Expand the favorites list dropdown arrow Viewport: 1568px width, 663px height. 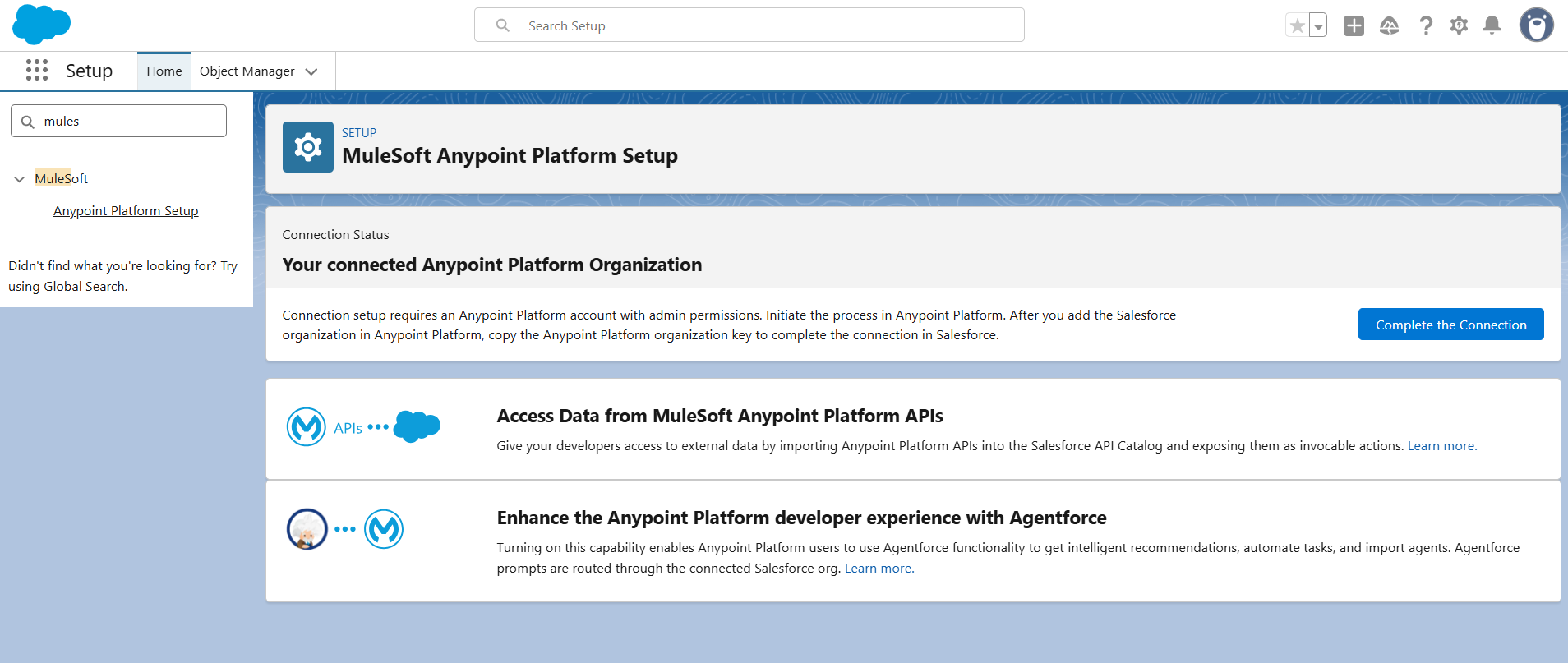click(x=1318, y=26)
